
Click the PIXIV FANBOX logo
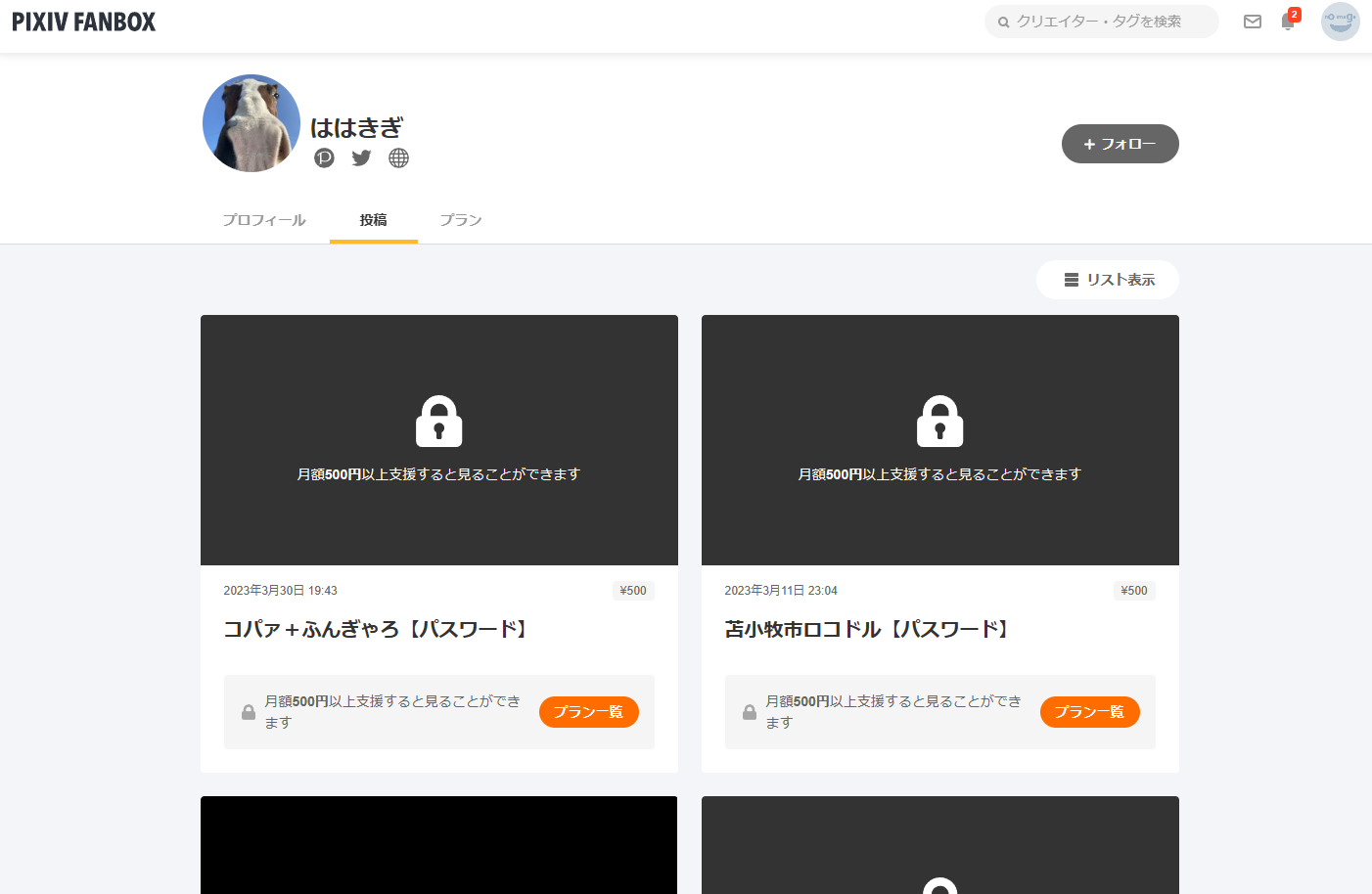point(84,22)
